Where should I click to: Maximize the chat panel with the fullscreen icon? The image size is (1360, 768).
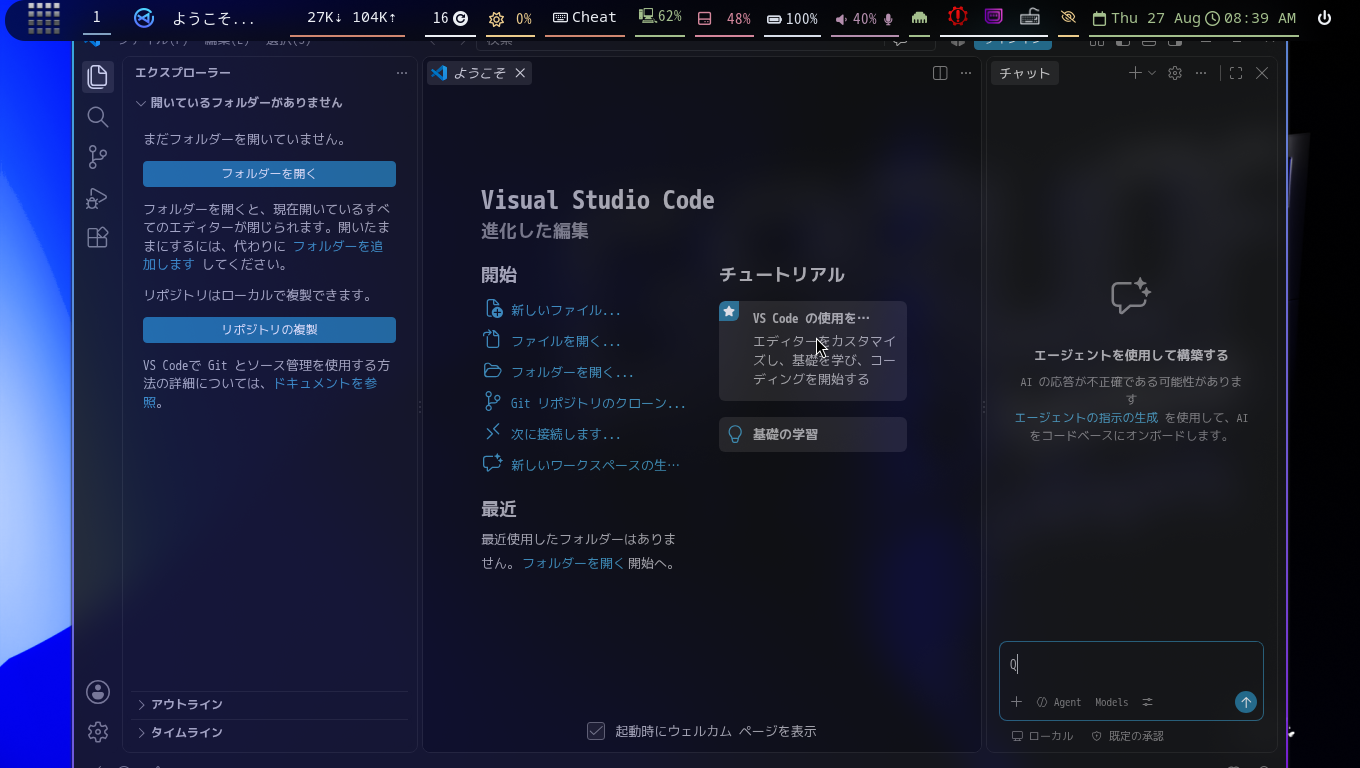[x=1236, y=73]
